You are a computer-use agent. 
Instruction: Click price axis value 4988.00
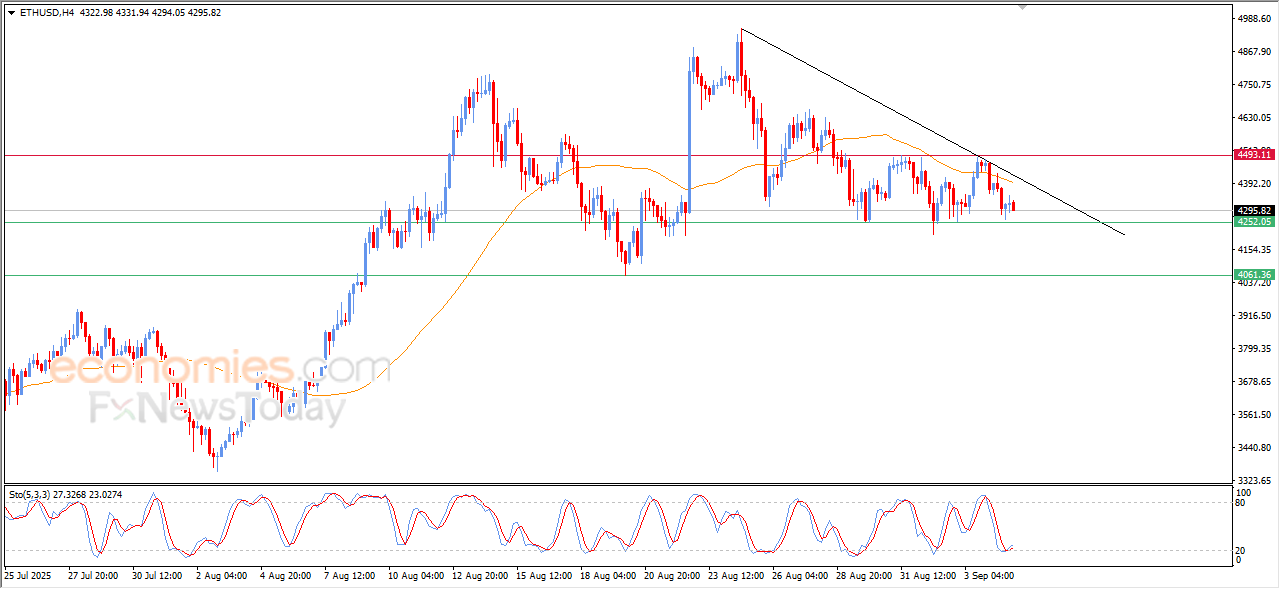click(x=1253, y=18)
